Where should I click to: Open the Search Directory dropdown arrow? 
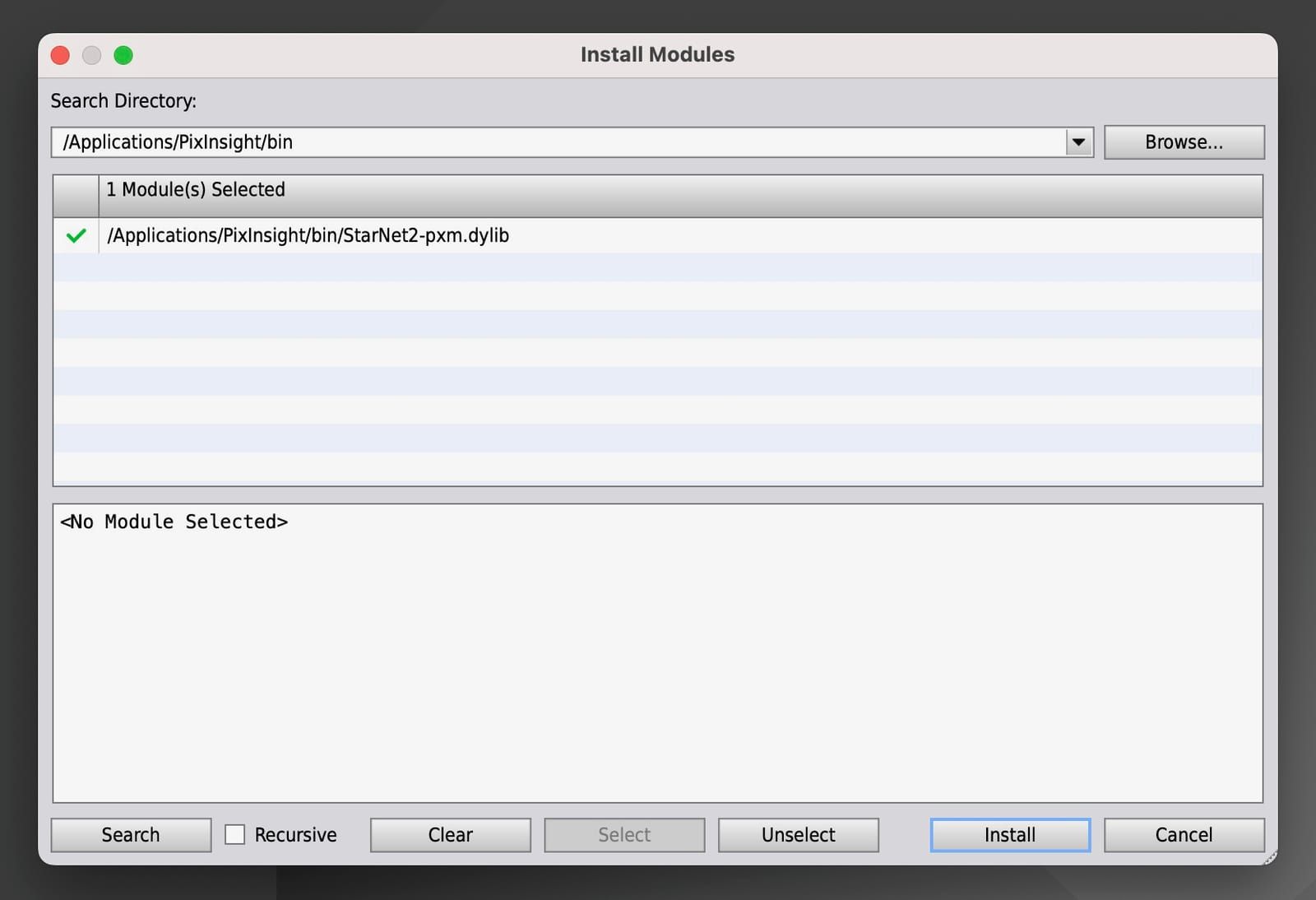1078,142
